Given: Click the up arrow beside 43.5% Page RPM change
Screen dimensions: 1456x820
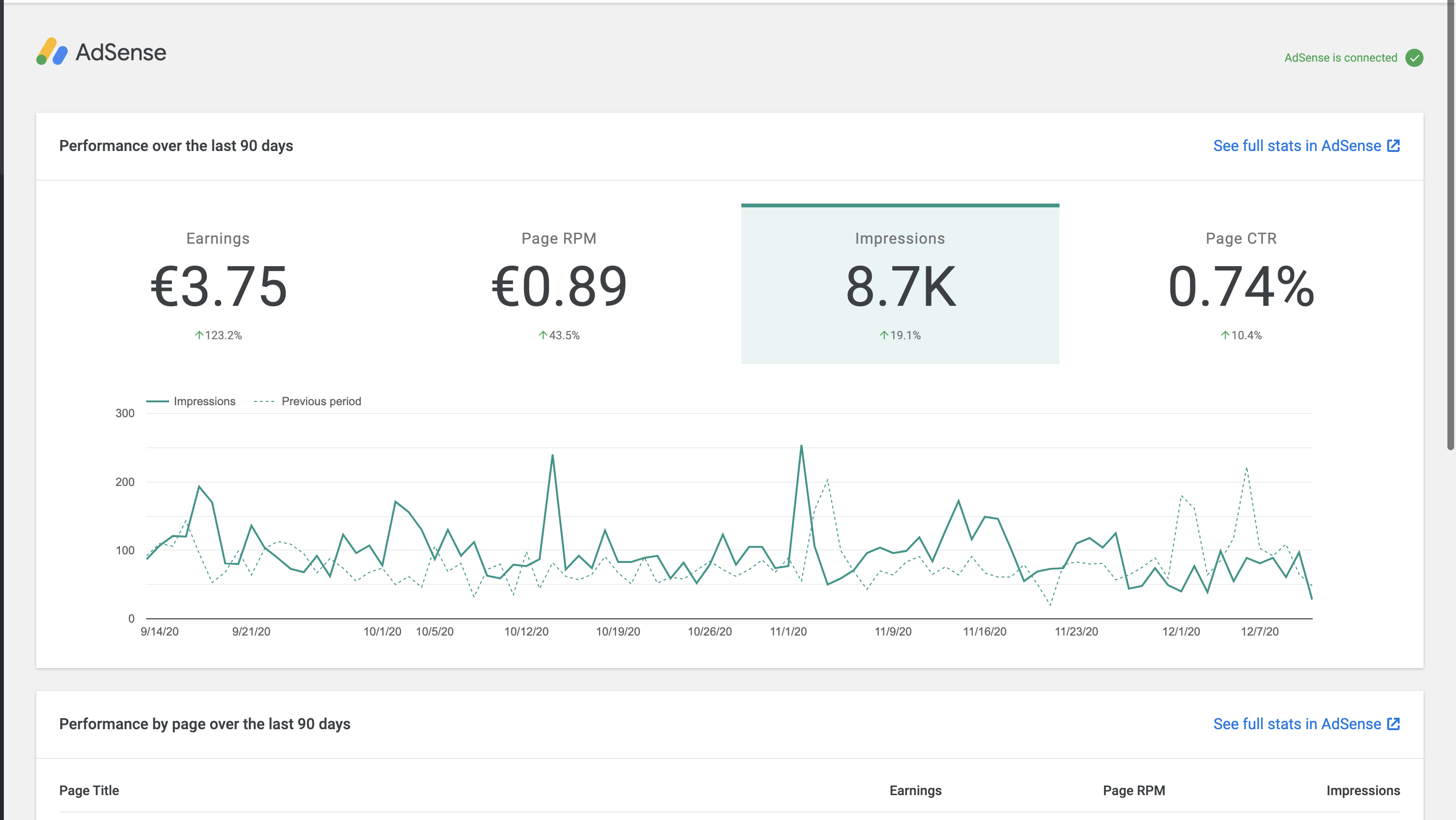Looking at the screenshot, I should [542, 335].
